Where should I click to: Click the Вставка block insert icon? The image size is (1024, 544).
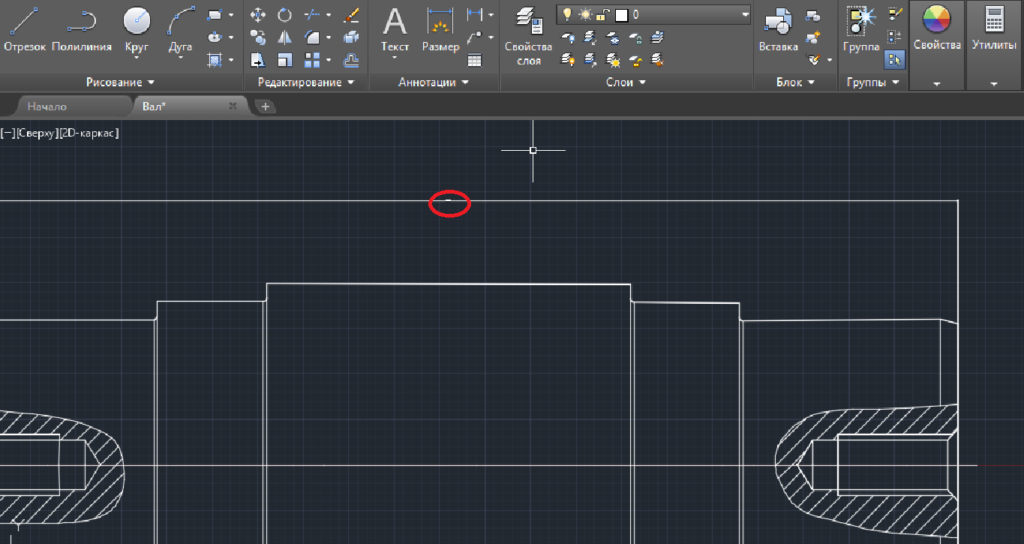778,24
